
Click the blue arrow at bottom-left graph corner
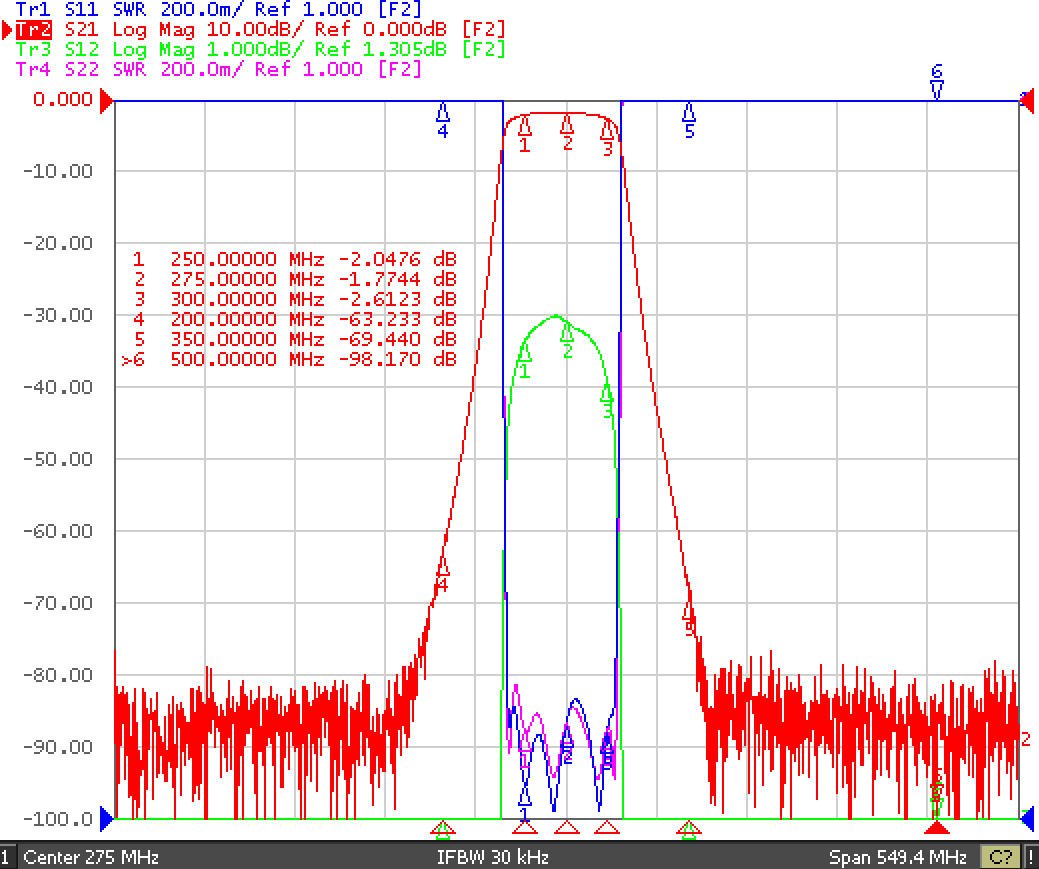click(107, 819)
